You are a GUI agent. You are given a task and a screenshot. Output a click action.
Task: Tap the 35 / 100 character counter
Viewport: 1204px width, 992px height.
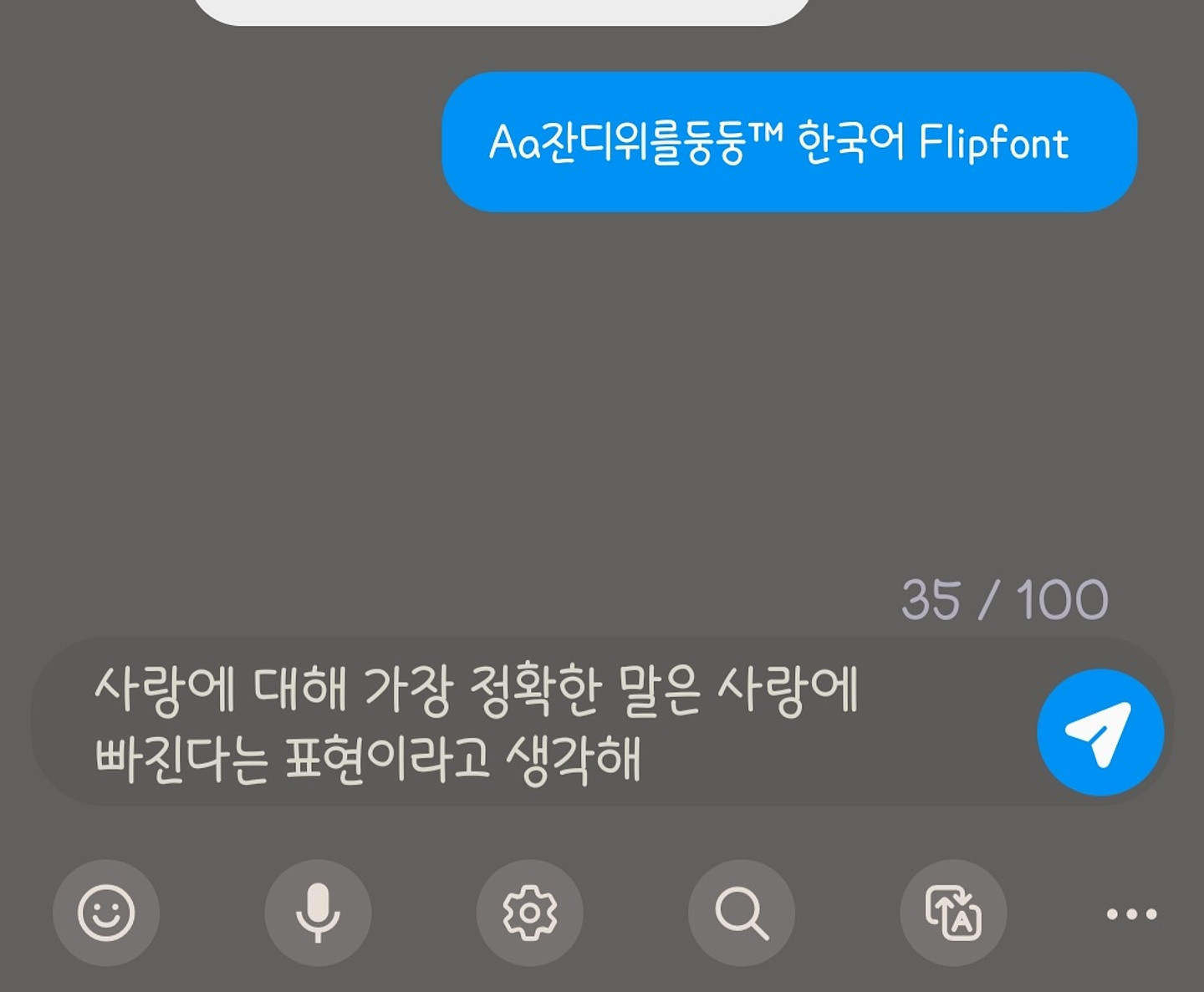click(1005, 599)
